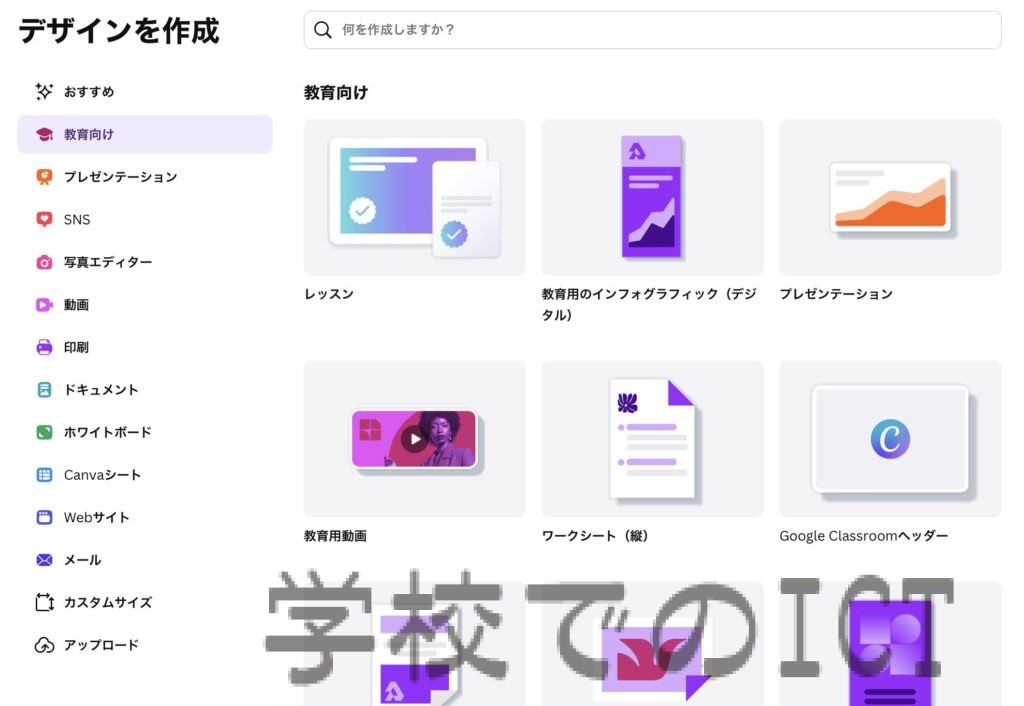Open the ホワイトボード icon
The height and width of the screenshot is (706, 1024).
pyautogui.click(x=44, y=432)
